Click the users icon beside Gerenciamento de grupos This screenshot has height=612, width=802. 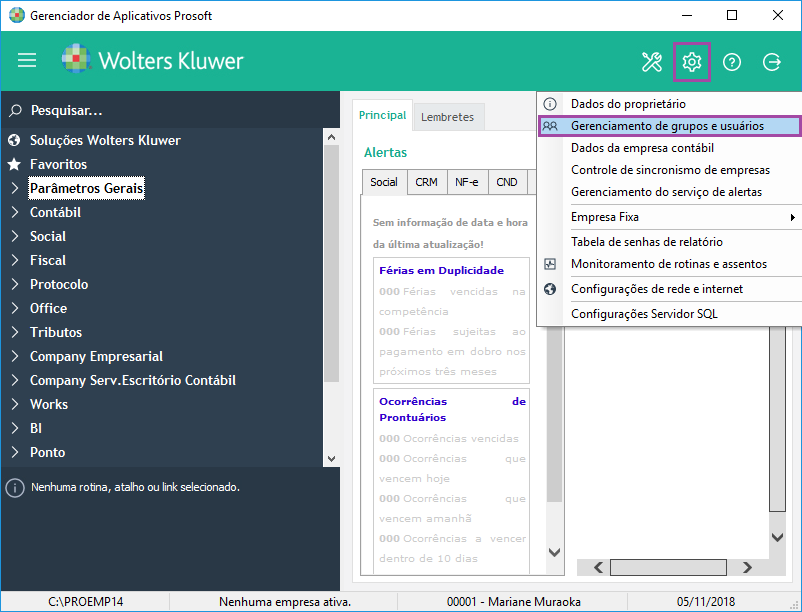550,126
